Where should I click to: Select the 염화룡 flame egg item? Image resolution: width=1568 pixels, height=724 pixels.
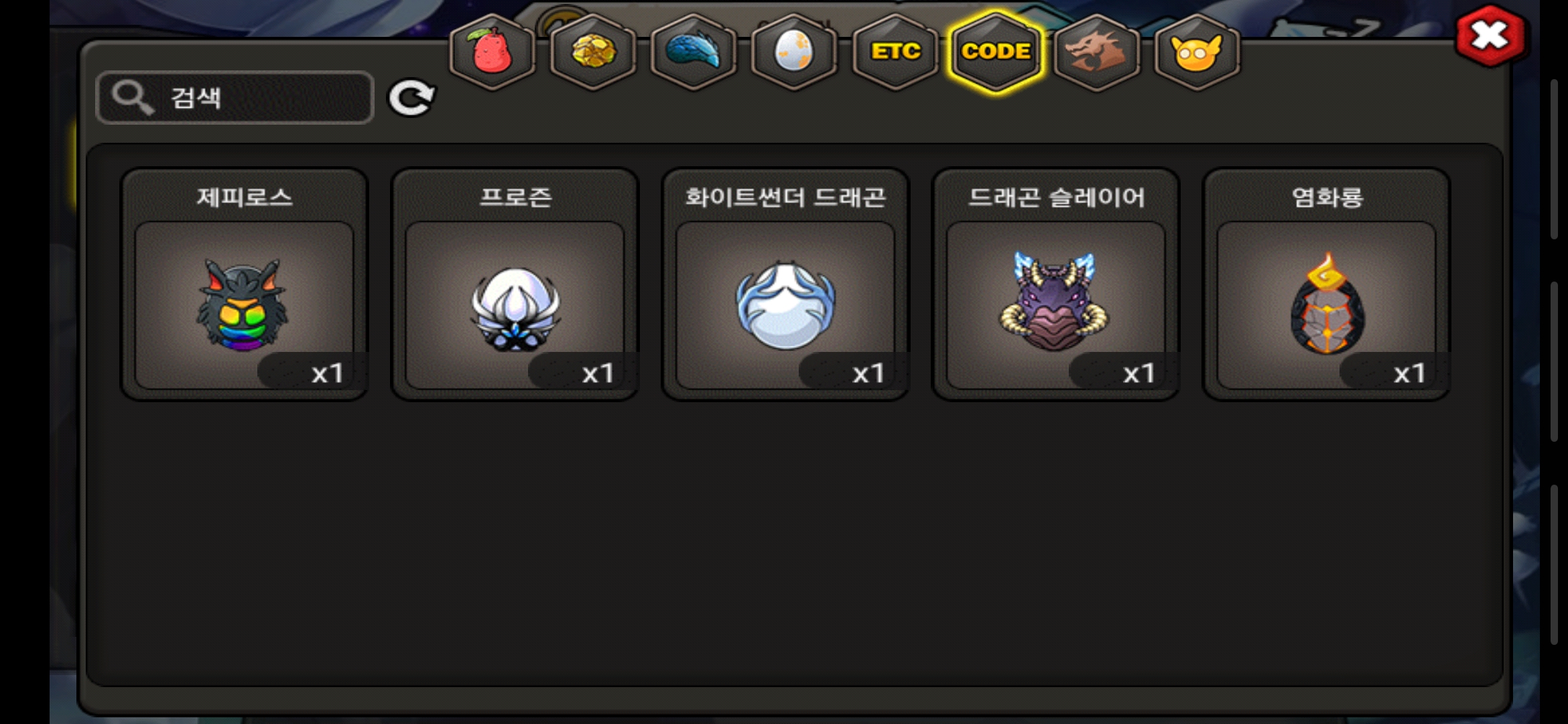pyautogui.click(x=1327, y=284)
